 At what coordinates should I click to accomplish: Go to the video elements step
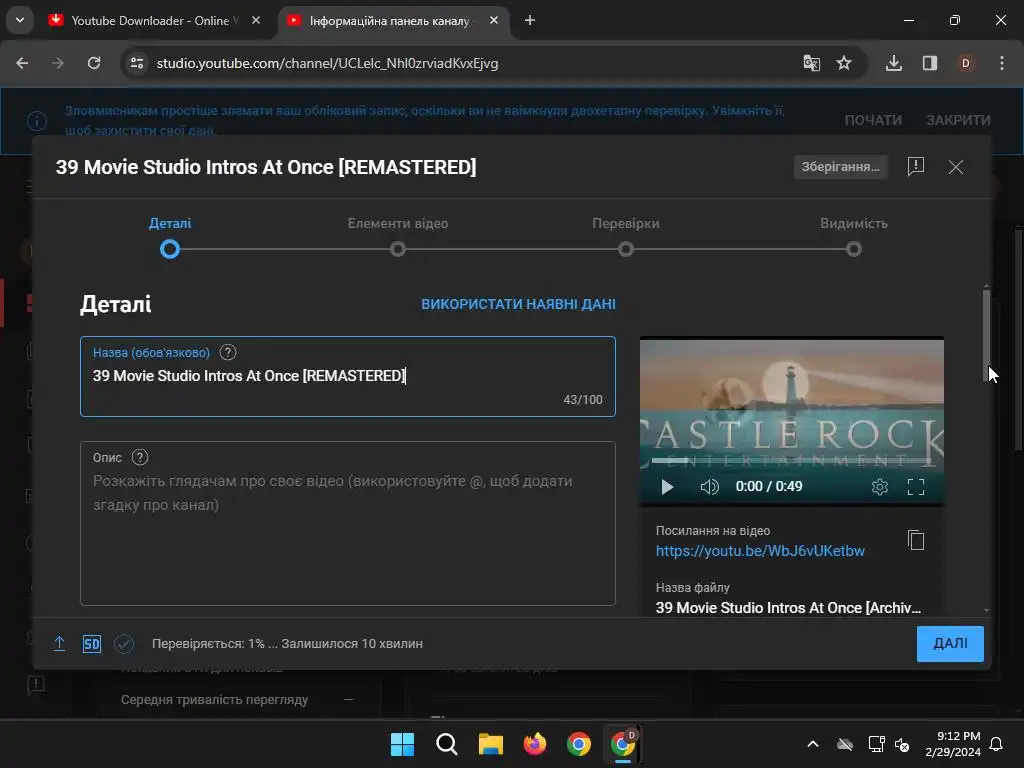click(x=398, y=248)
